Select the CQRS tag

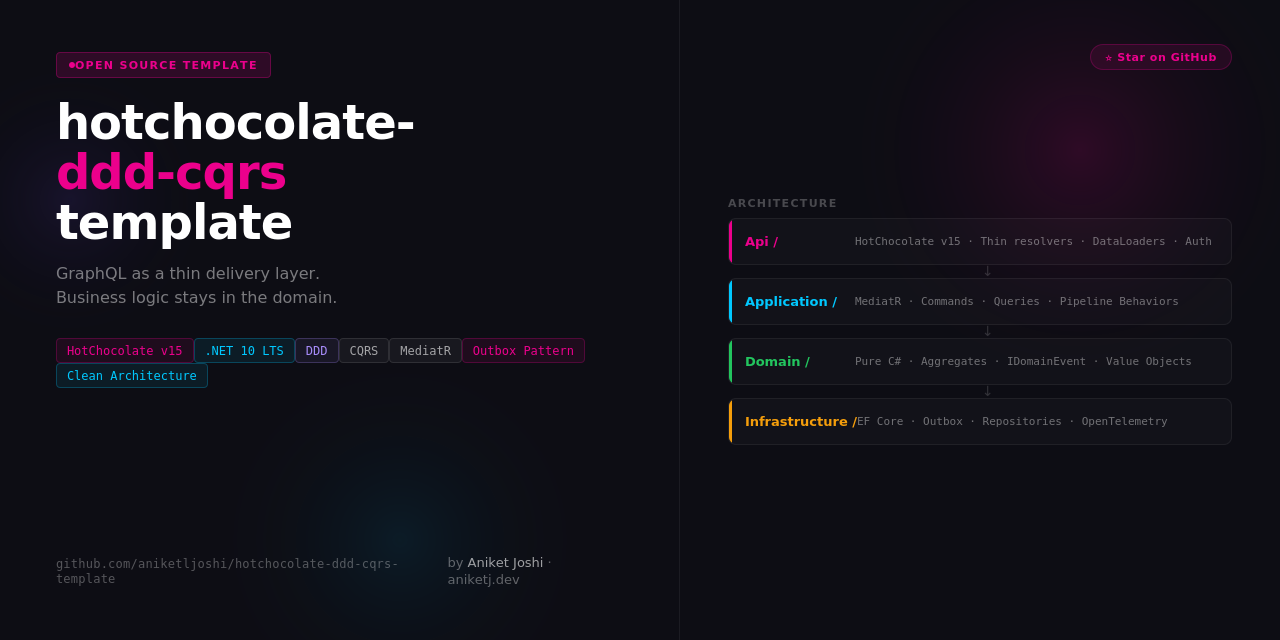click(x=364, y=351)
